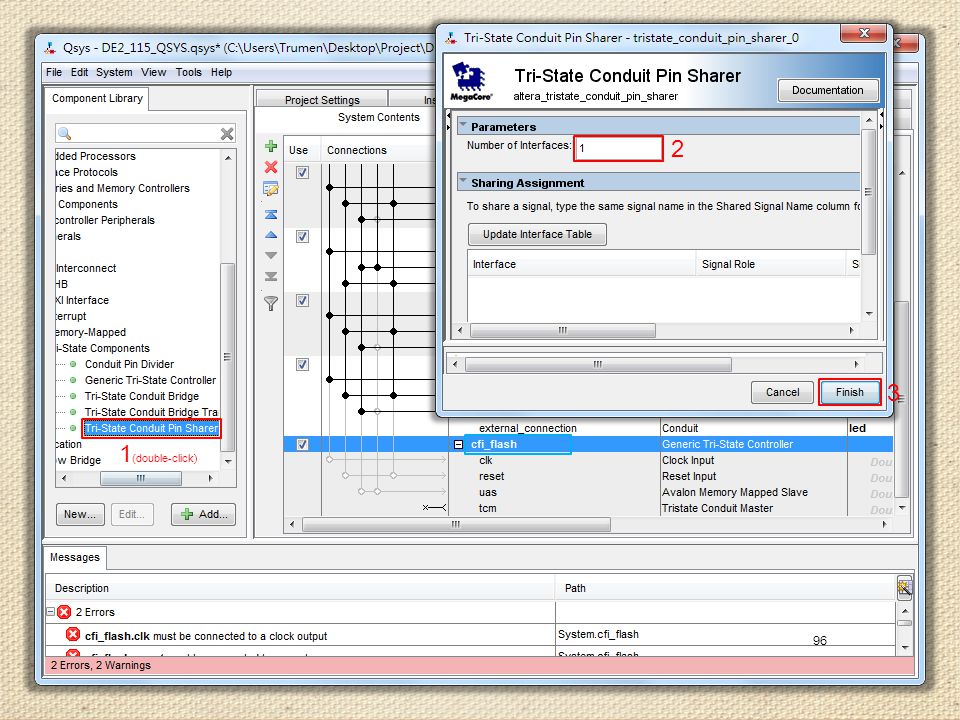
Task: Click the System Contents horizontal scrollbar thumb
Action: (x=456, y=525)
